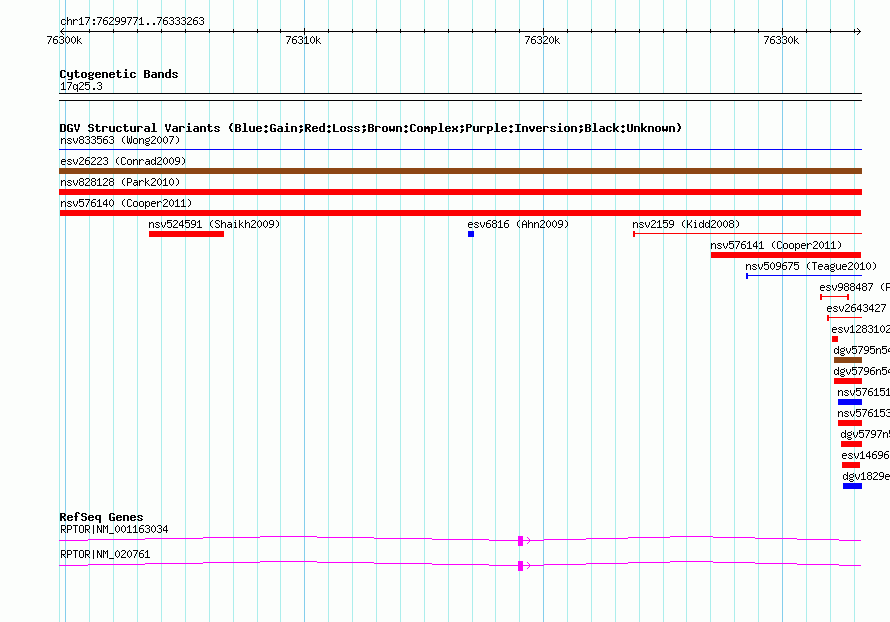Open the nsv828128 (Park2010) variant label
890x622 pixels.
point(120,182)
